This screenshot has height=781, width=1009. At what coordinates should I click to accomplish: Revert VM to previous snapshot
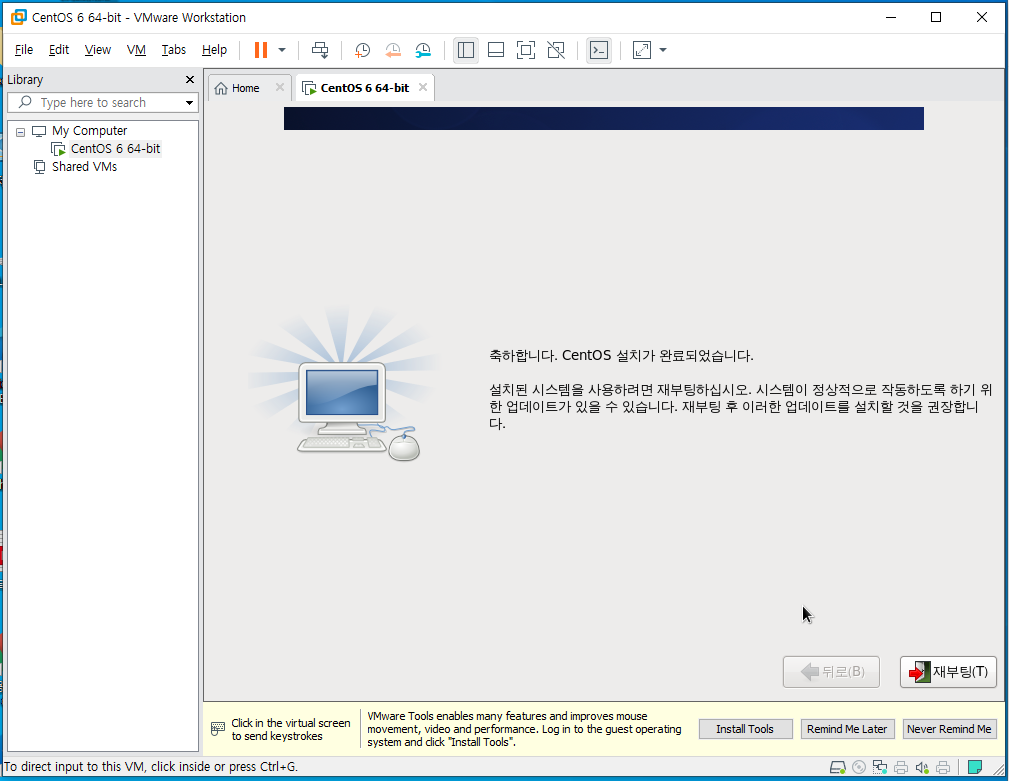coord(393,50)
